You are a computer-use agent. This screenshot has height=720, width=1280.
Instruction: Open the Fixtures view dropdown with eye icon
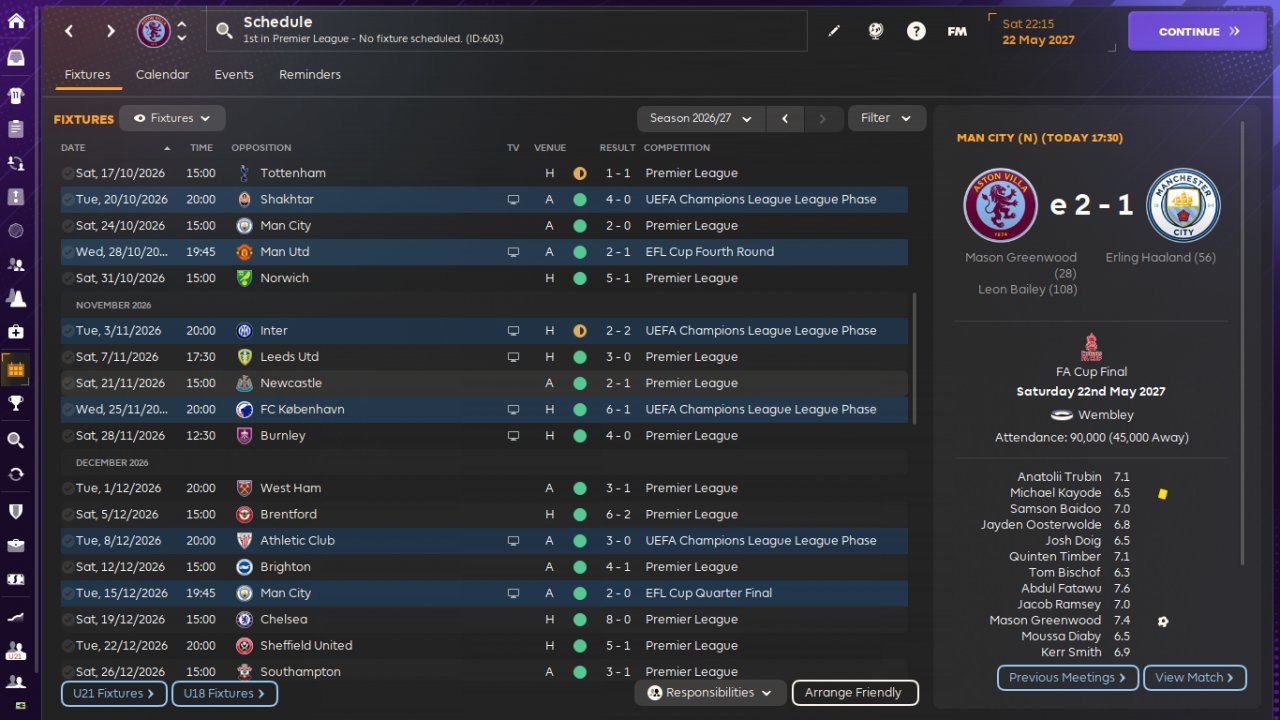pos(172,118)
